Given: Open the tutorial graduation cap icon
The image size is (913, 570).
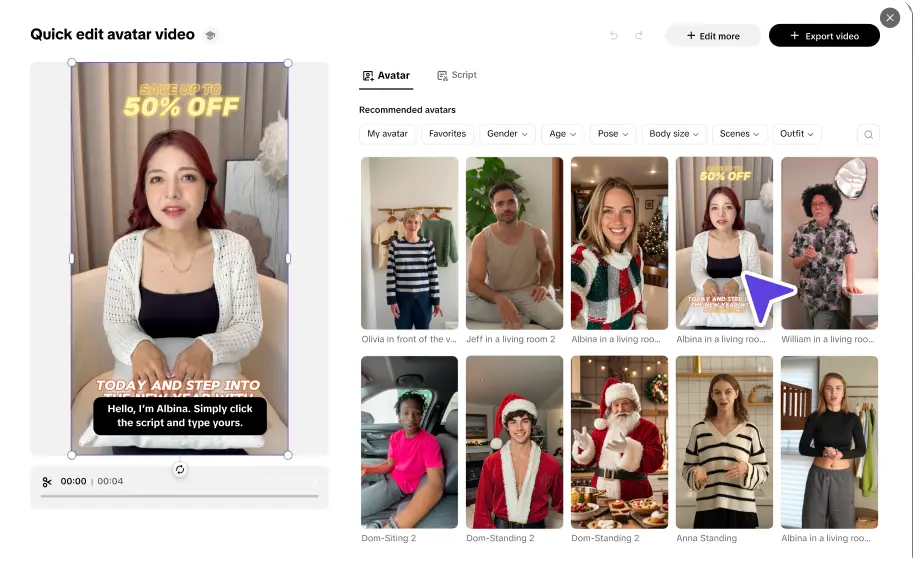Looking at the screenshot, I should pos(210,35).
